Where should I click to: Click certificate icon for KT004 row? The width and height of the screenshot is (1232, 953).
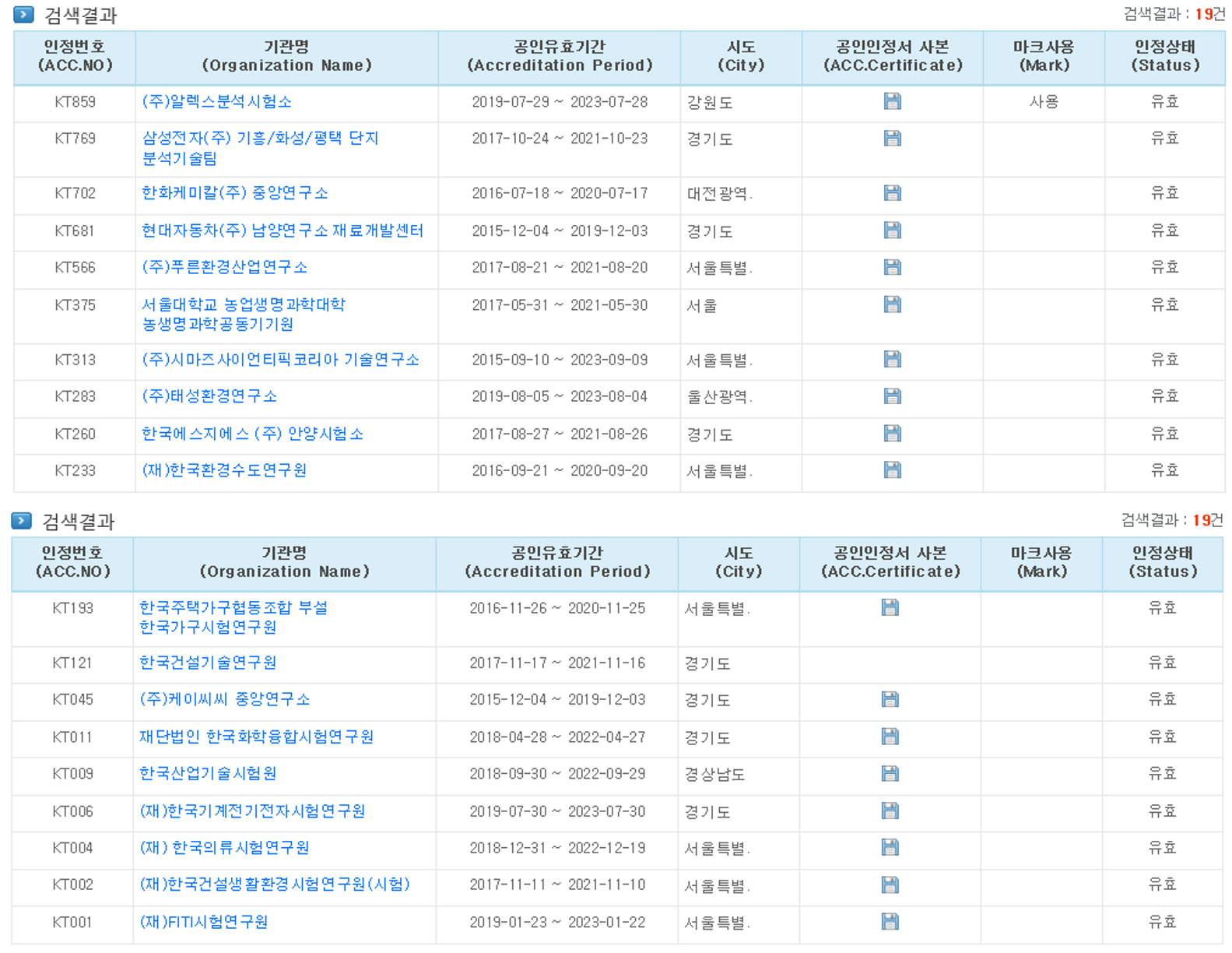tap(890, 847)
